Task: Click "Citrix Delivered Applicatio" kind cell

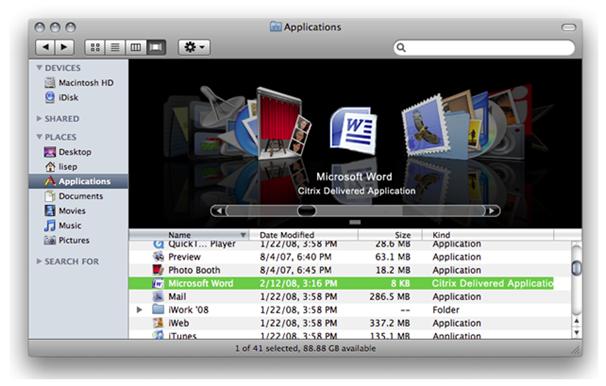Action: click(493, 283)
